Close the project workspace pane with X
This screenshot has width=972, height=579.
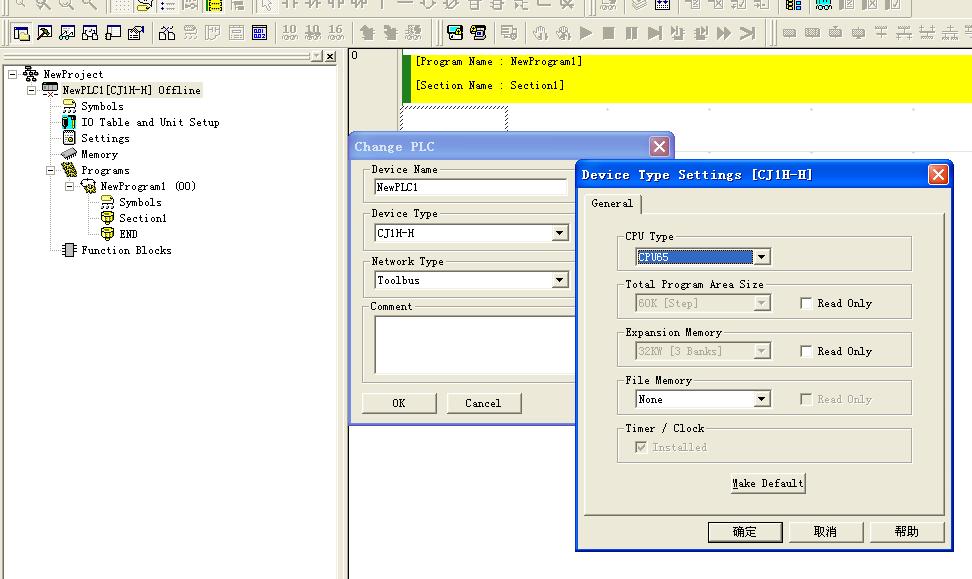(x=331, y=57)
